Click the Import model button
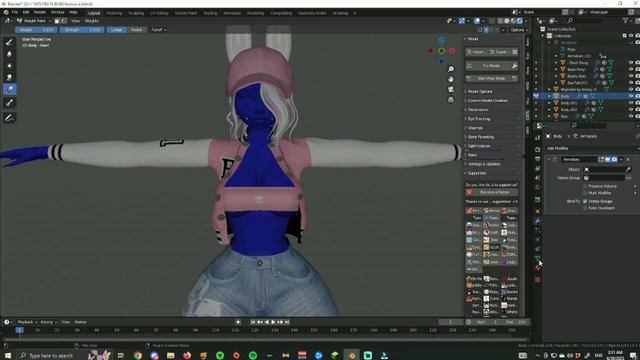 [x=476, y=52]
